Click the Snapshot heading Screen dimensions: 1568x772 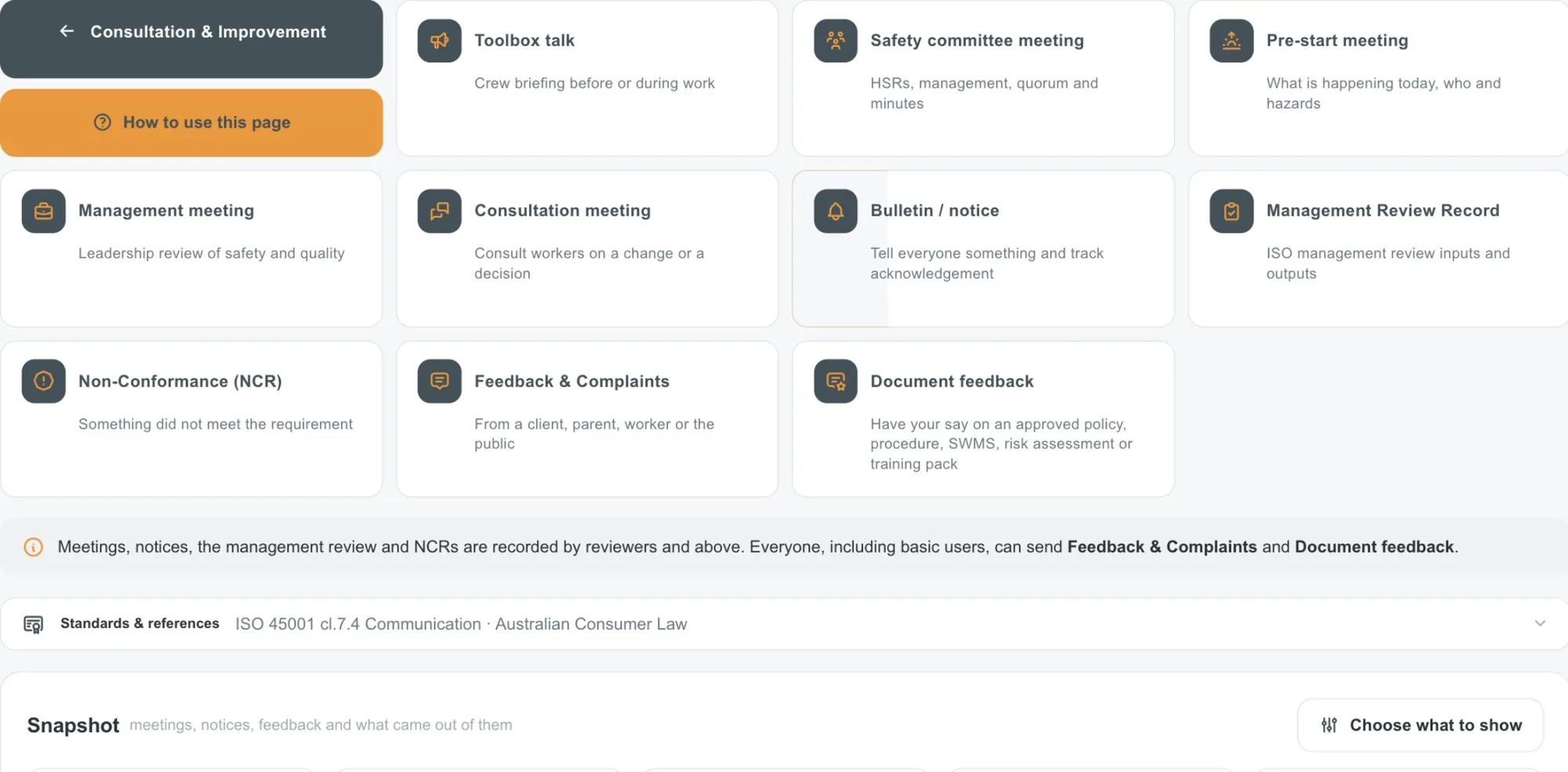click(73, 726)
